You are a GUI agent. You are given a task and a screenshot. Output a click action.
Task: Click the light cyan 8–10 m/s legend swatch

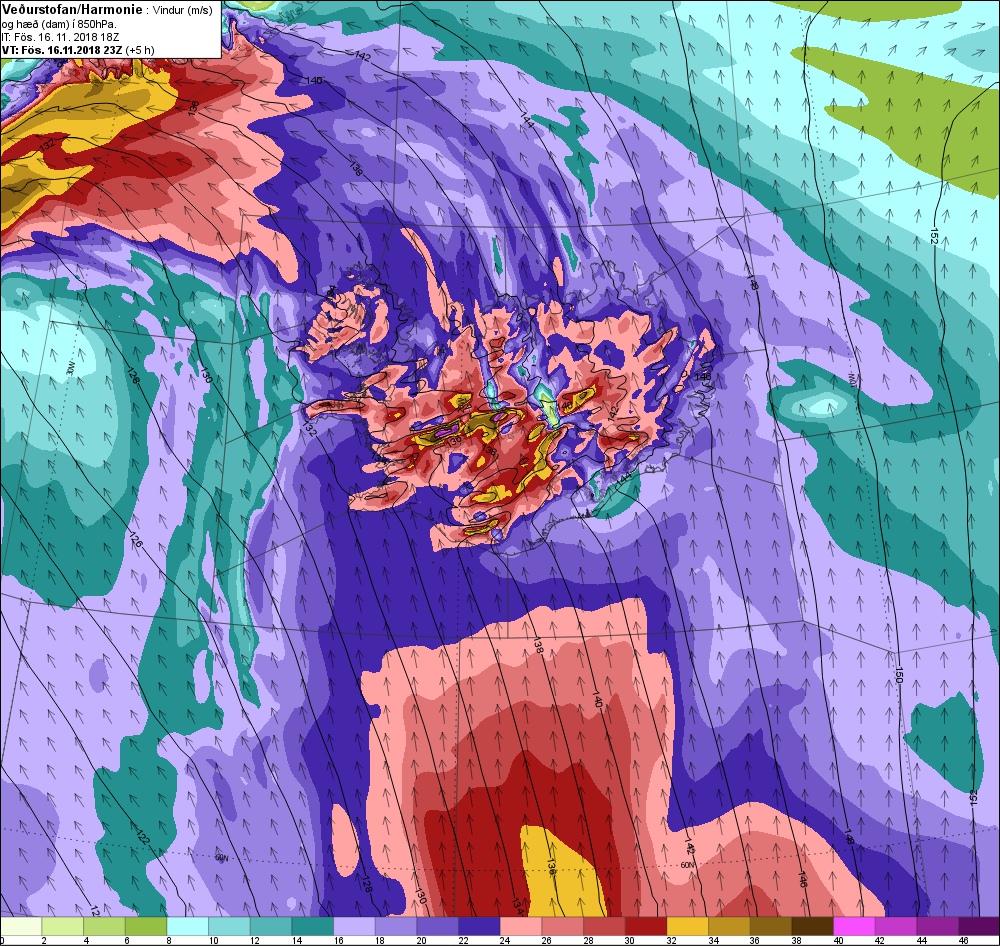pos(188,926)
